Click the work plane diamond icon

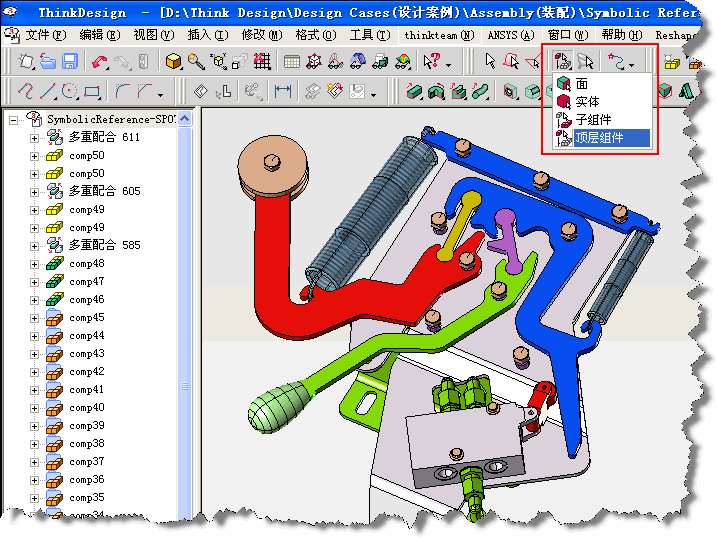200,91
